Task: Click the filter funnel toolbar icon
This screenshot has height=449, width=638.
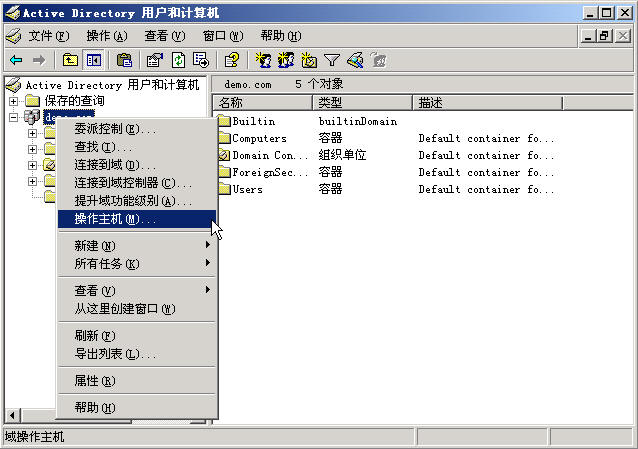Action: 332,60
